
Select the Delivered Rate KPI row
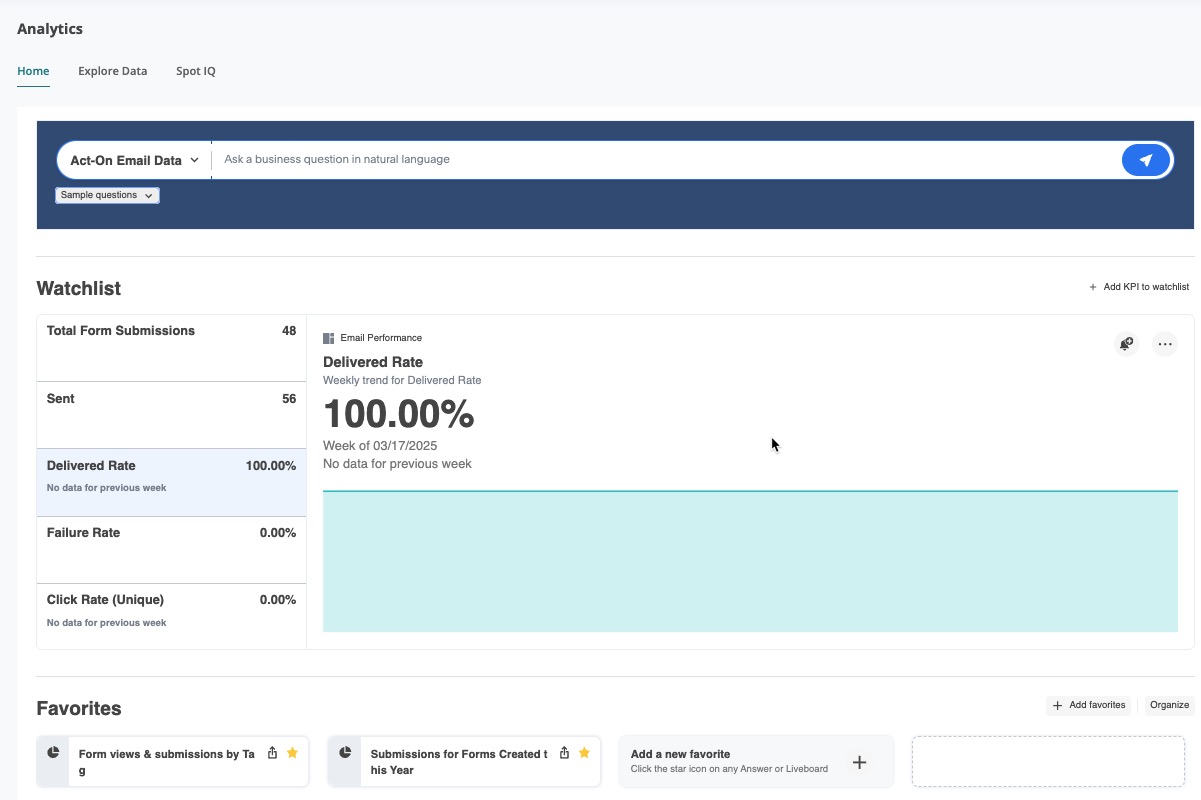[172, 482]
